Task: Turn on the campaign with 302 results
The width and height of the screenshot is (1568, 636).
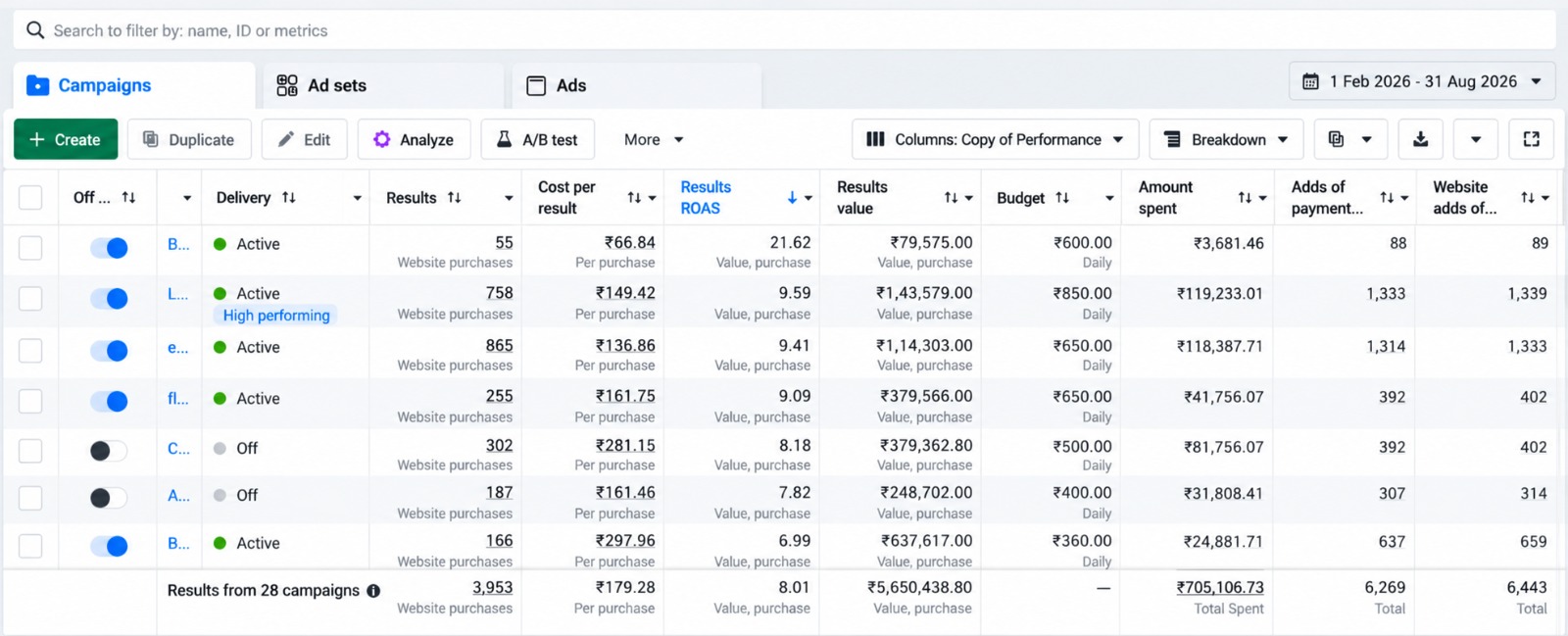Action: 109,451
